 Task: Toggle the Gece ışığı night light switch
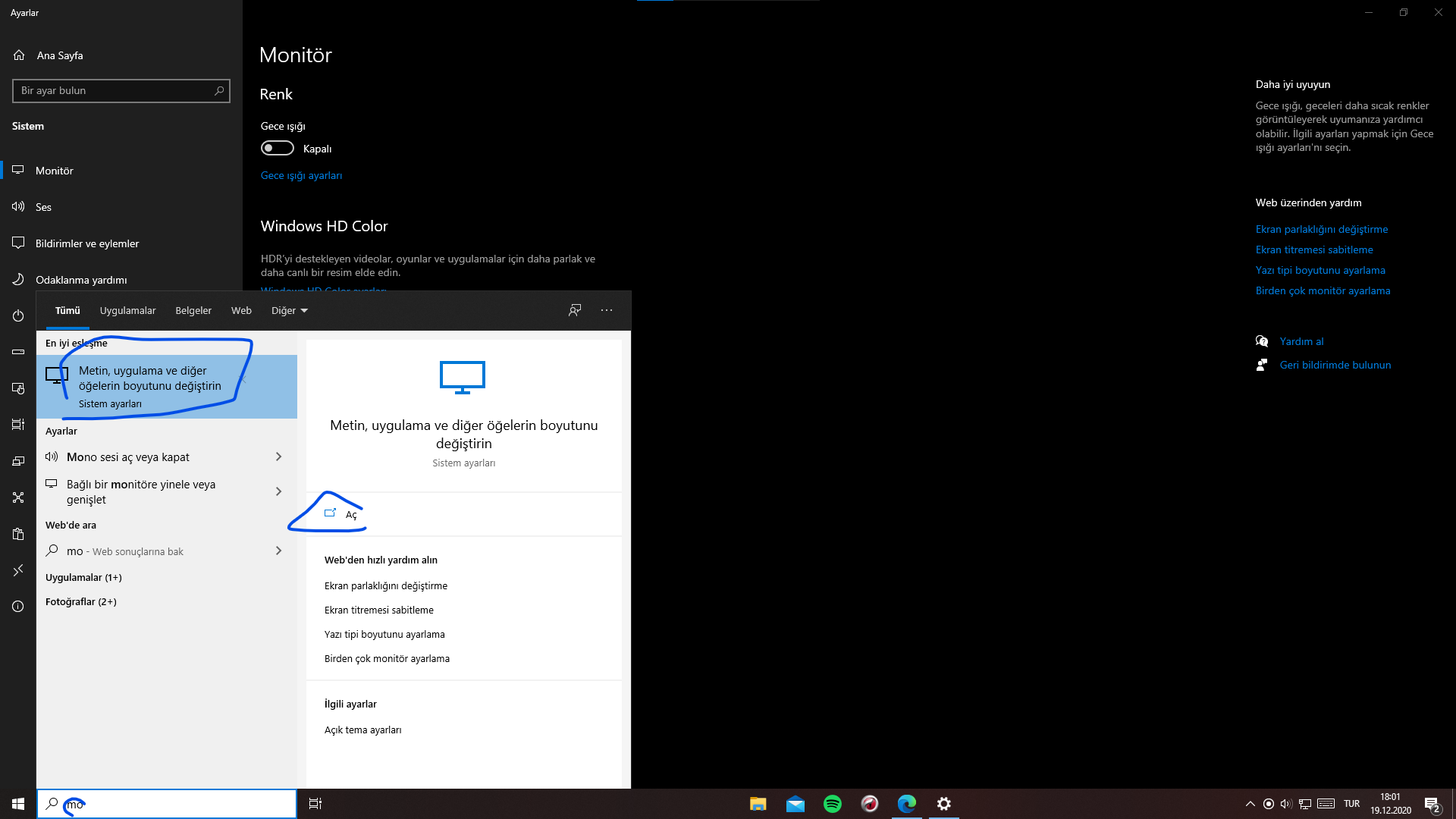278,148
